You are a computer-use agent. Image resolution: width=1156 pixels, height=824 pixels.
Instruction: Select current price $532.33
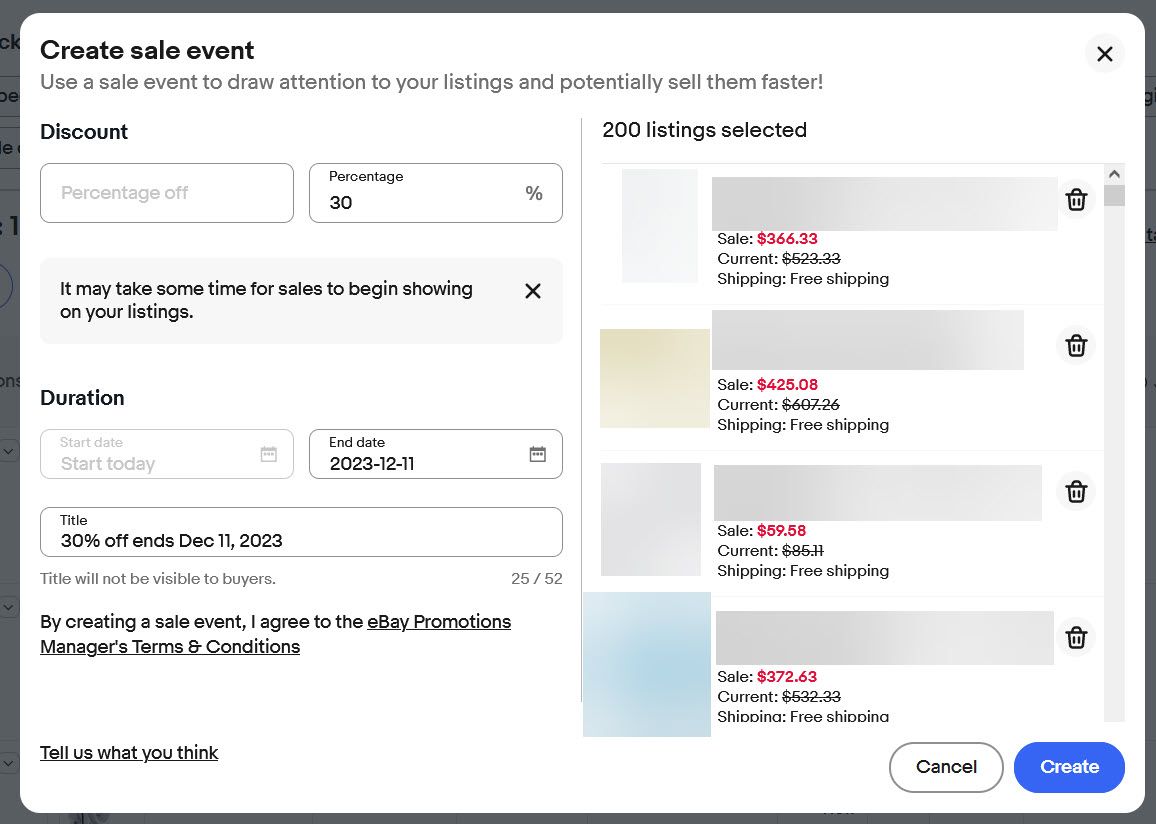(811, 696)
